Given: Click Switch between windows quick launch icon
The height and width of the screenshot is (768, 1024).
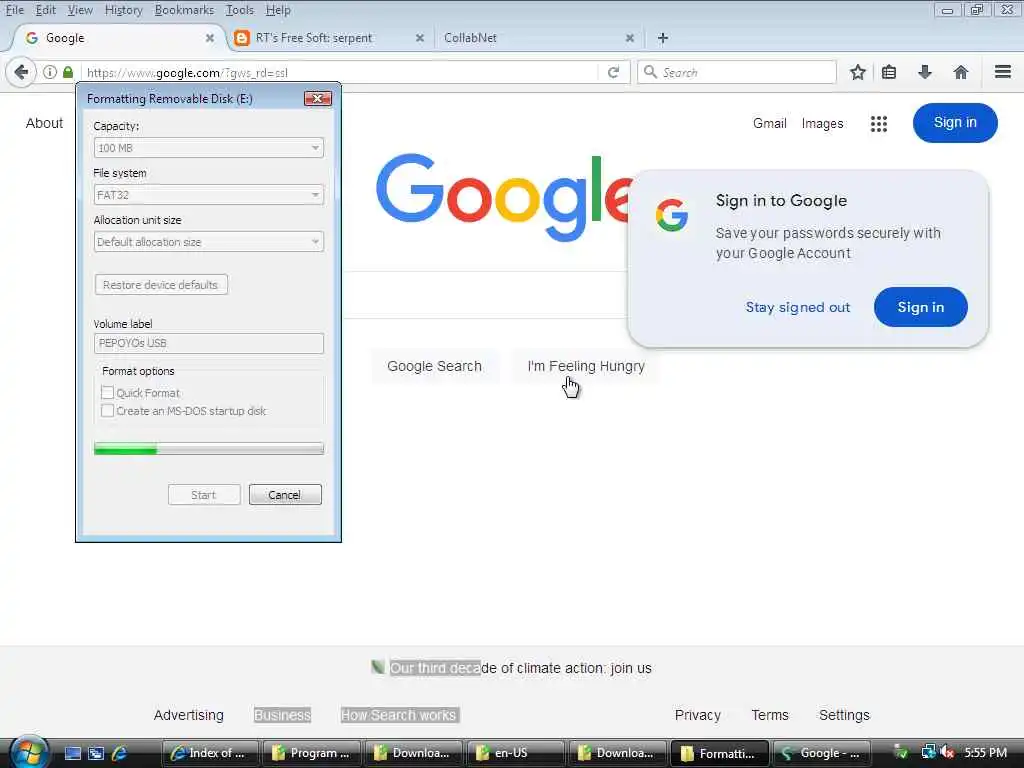Looking at the screenshot, I should pyautogui.click(x=96, y=753).
